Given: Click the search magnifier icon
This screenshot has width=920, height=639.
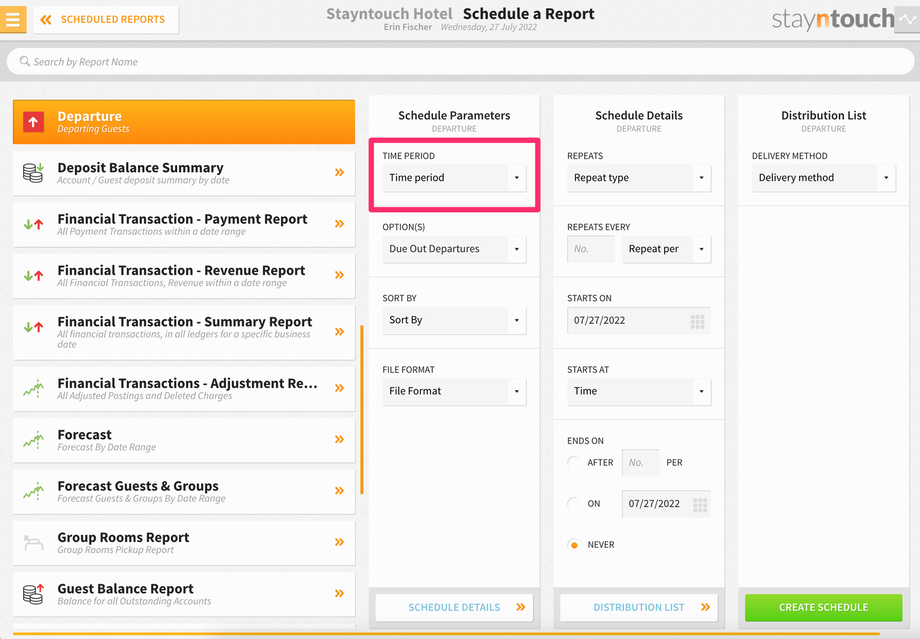Looking at the screenshot, I should [24, 61].
